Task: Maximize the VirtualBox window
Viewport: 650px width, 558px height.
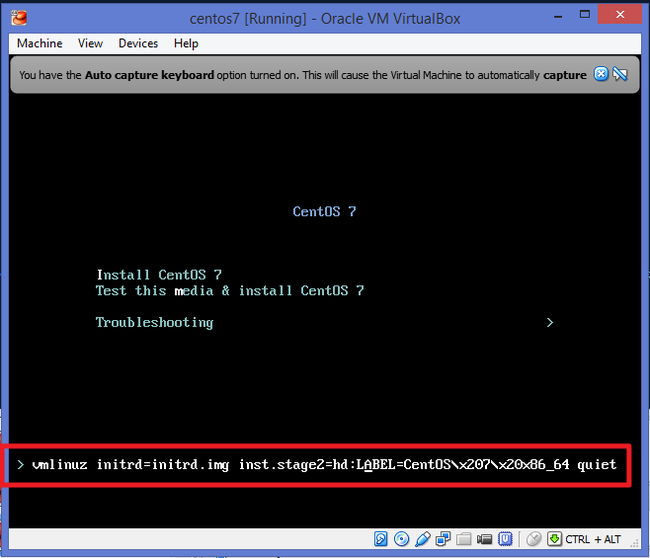Action: click(585, 15)
